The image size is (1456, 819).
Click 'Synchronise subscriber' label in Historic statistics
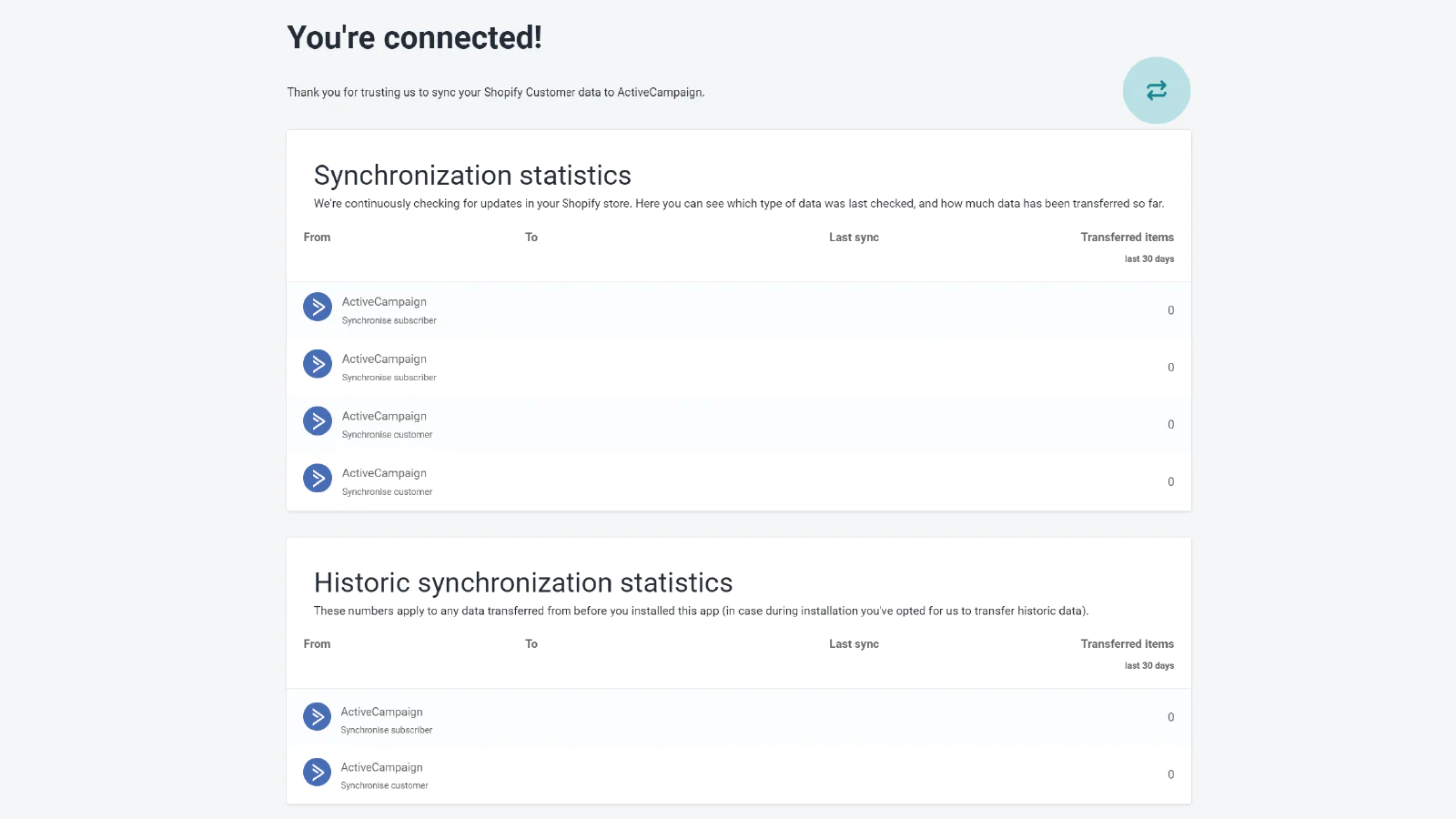click(387, 730)
